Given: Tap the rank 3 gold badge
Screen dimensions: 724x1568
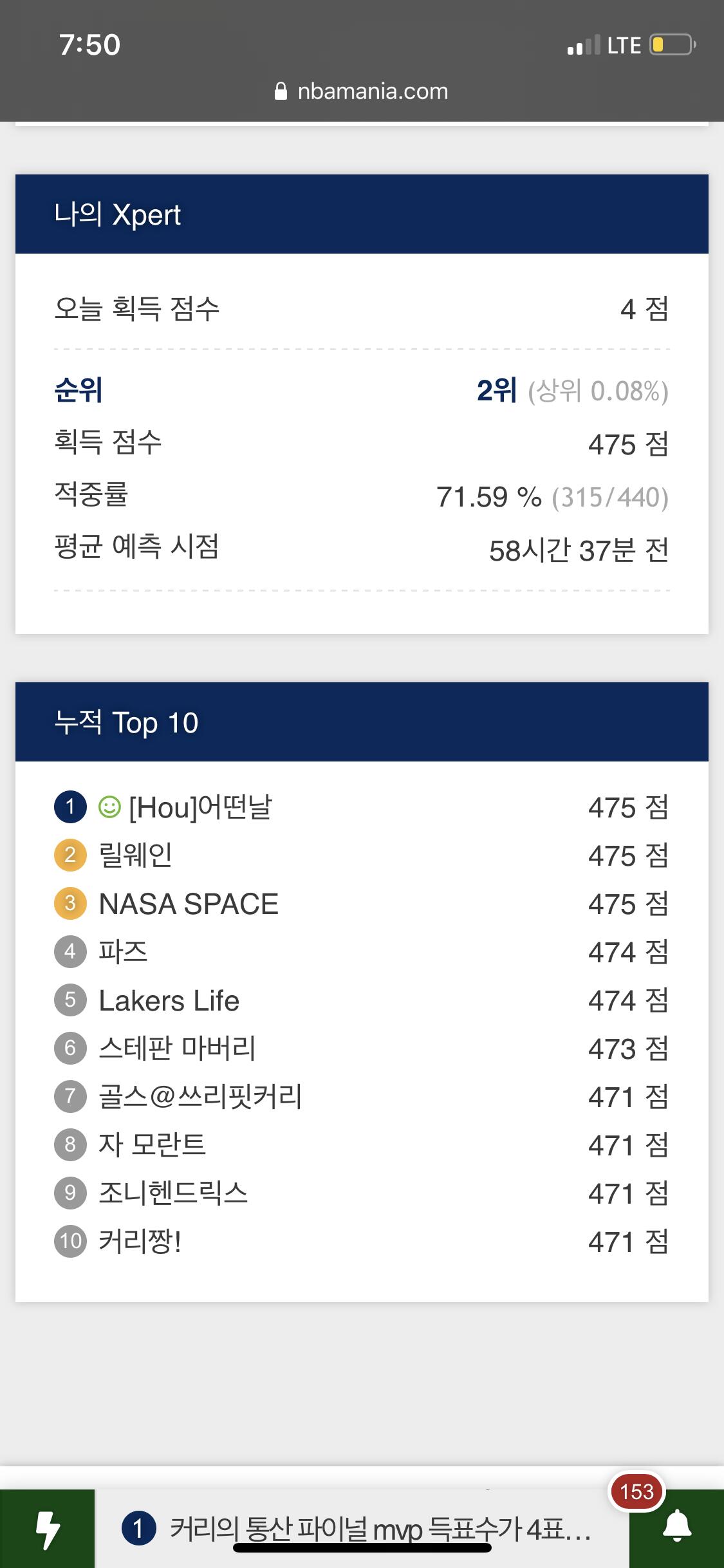Looking at the screenshot, I should pyautogui.click(x=70, y=903).
